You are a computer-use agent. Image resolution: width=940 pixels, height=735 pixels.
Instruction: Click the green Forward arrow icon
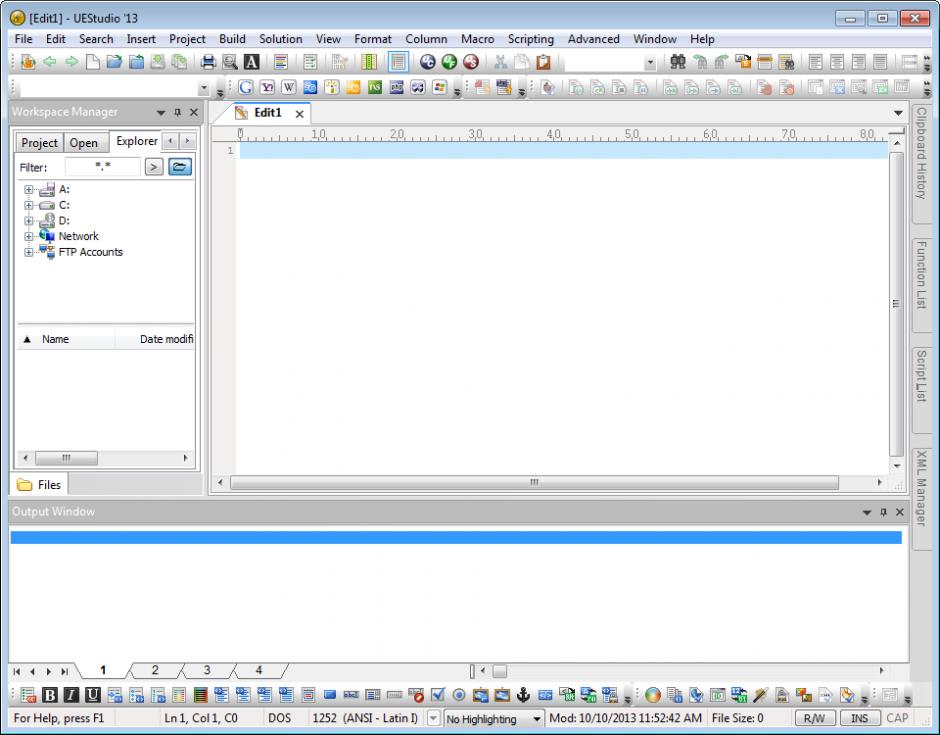click(71, 62)
